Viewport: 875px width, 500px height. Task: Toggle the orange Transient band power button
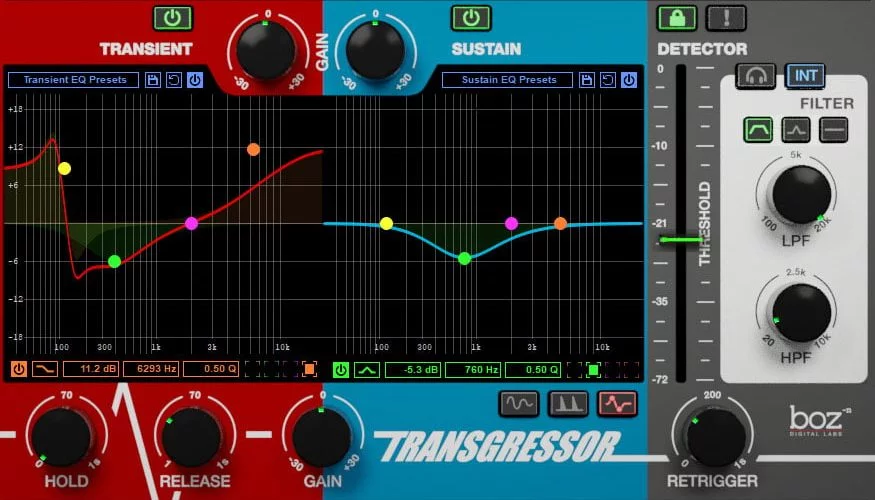point(19,369)
